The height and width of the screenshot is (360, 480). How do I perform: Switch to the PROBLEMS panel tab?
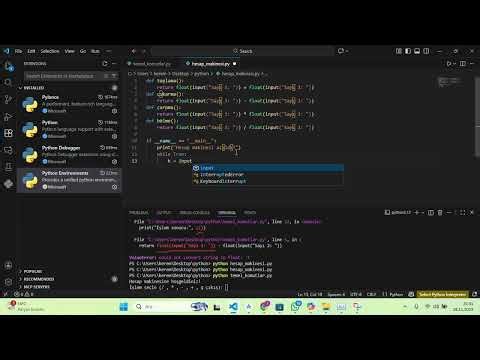tap(139, 212)
